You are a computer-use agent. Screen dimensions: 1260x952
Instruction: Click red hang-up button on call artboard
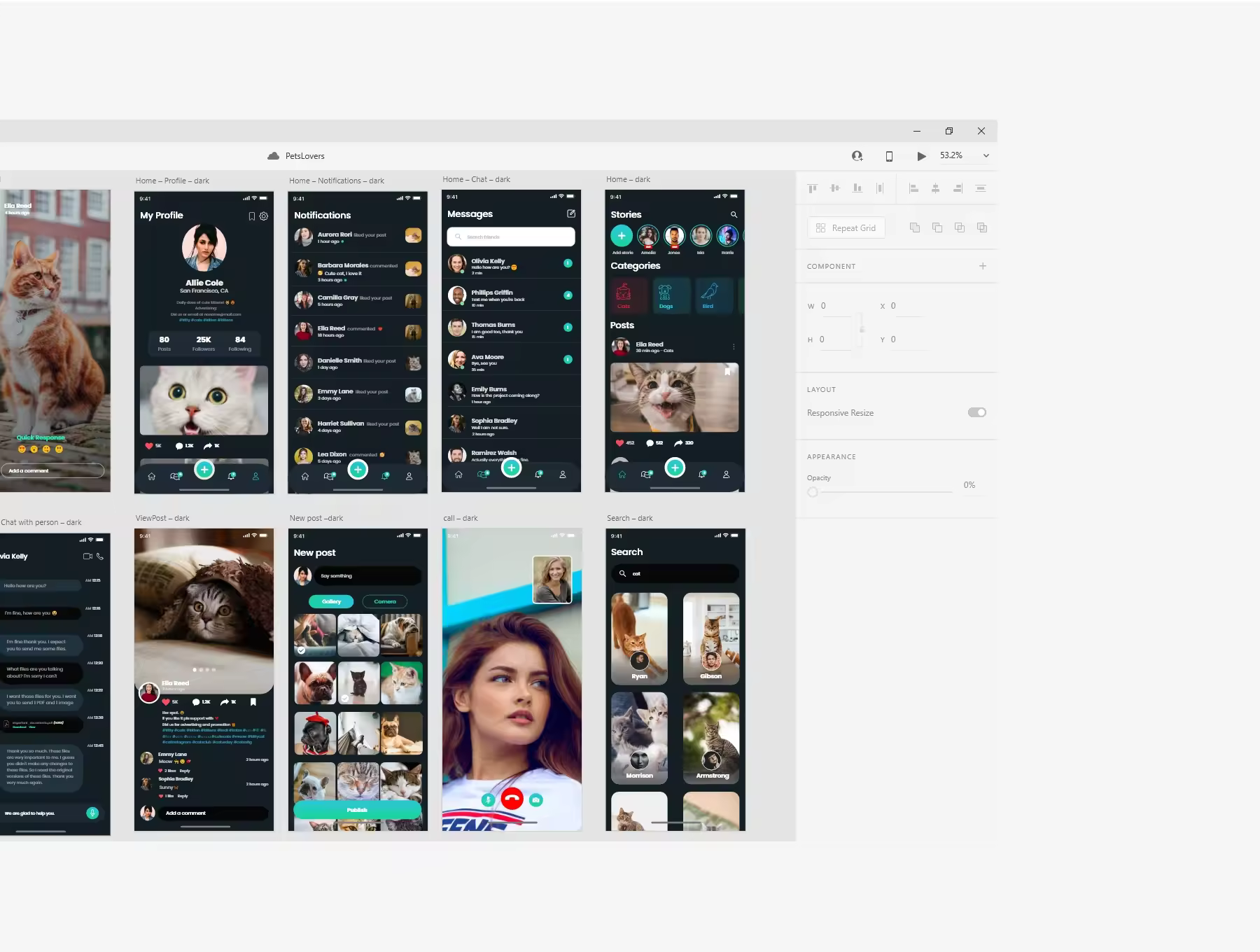[512, 799]
